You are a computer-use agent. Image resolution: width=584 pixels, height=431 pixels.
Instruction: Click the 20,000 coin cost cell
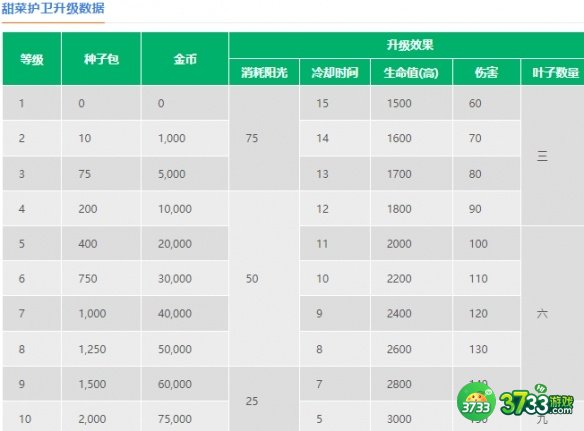185,244
